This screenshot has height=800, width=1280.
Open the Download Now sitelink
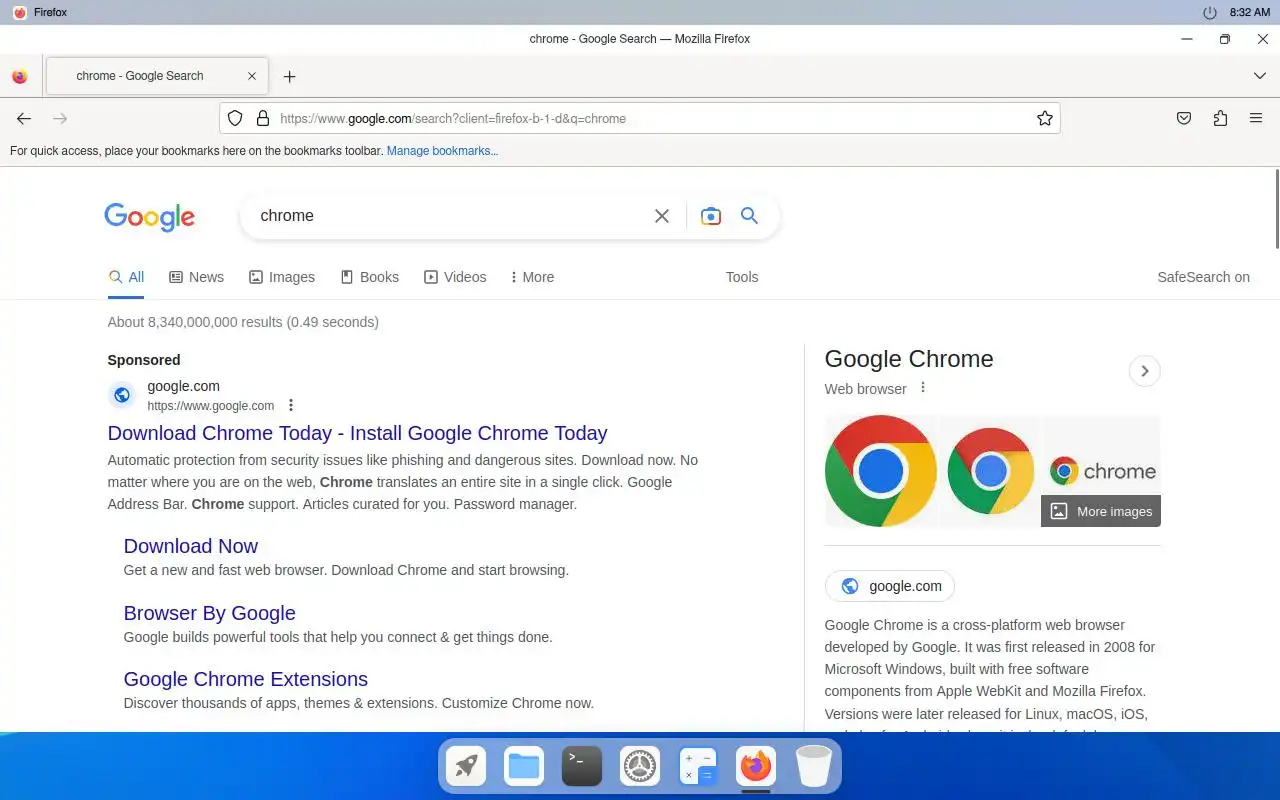pyautogui.click(x=190, y=546)
